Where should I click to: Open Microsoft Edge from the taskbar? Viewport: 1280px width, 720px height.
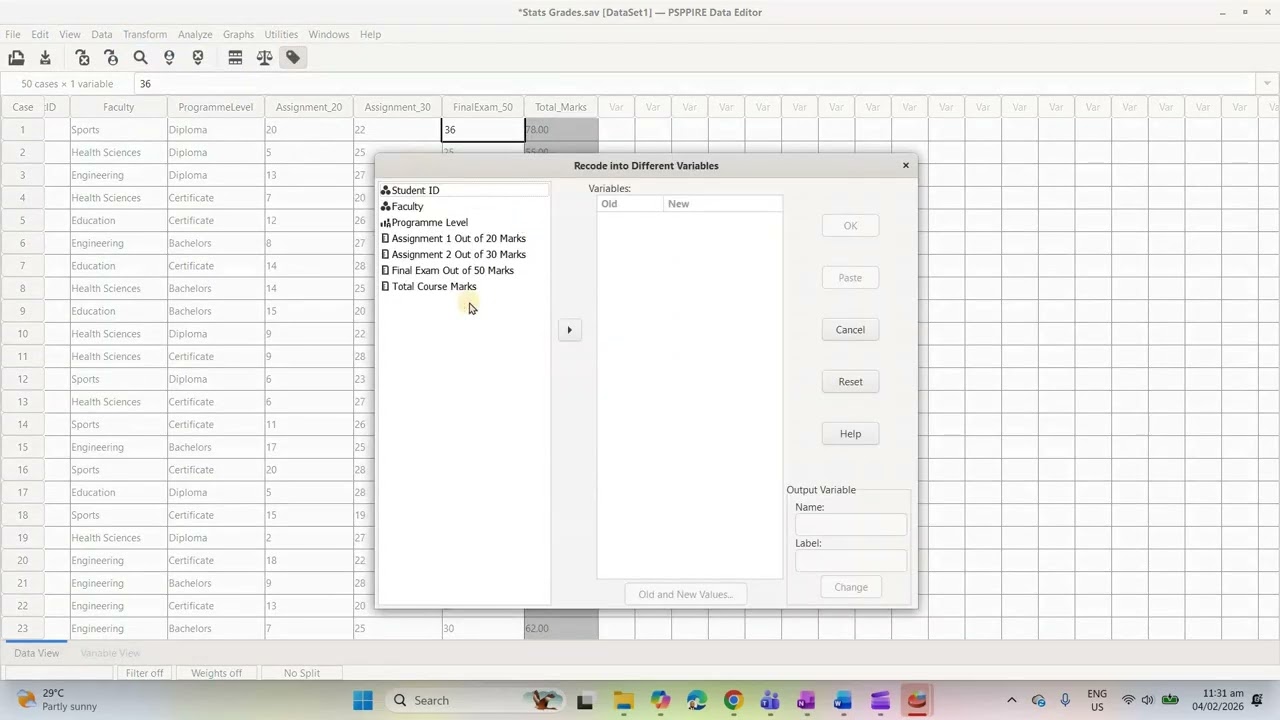(696, 700)
